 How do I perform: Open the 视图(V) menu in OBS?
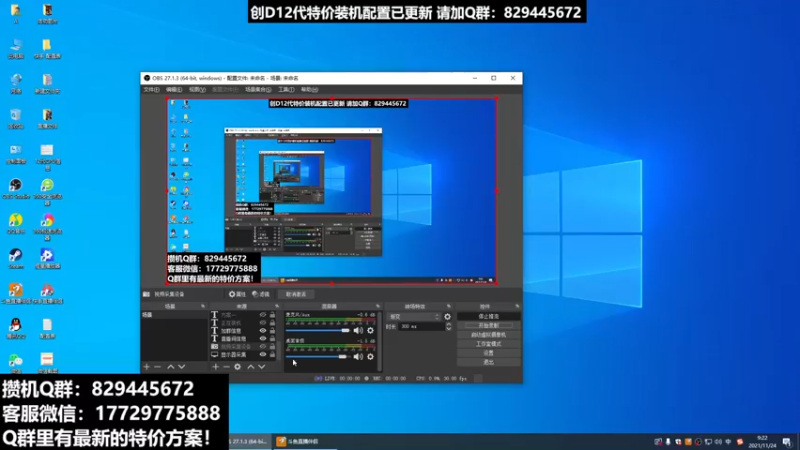[197, 89]
